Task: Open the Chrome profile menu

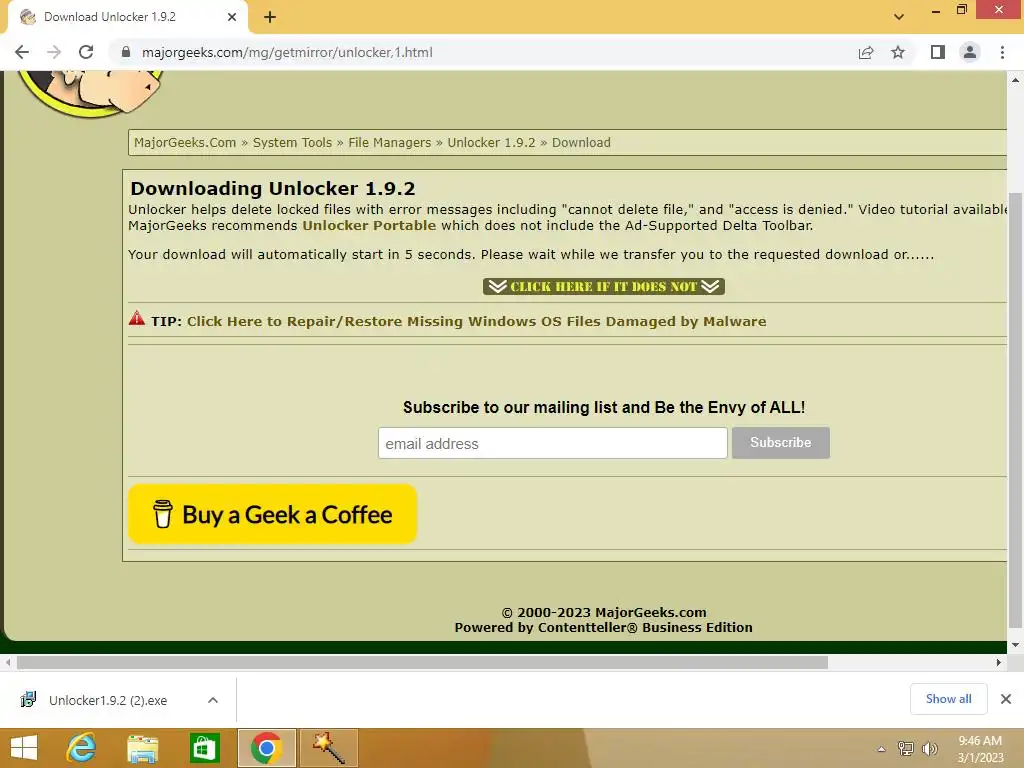Action: click(x=970, y=52)
